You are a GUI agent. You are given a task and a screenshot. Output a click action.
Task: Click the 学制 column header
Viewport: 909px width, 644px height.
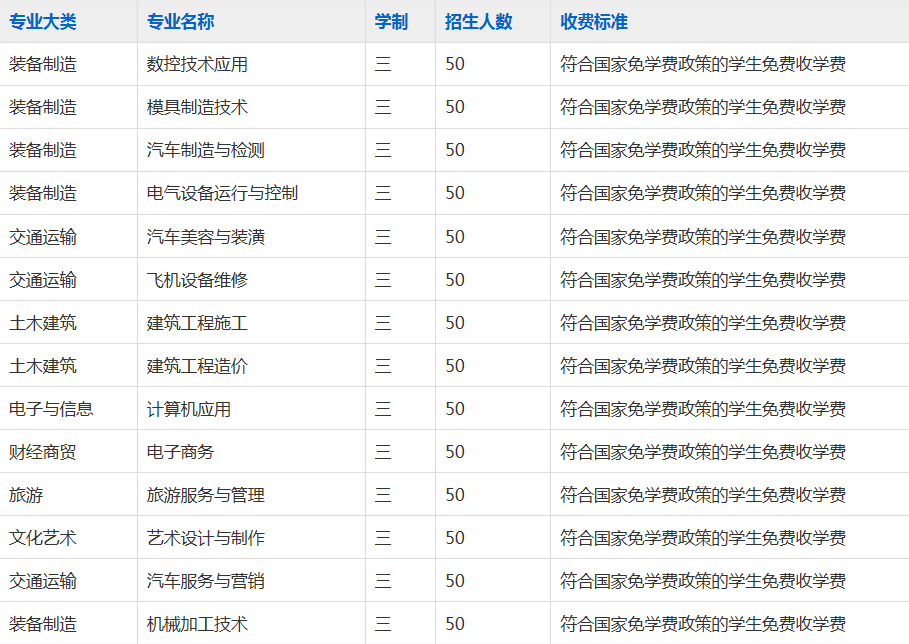391,22
